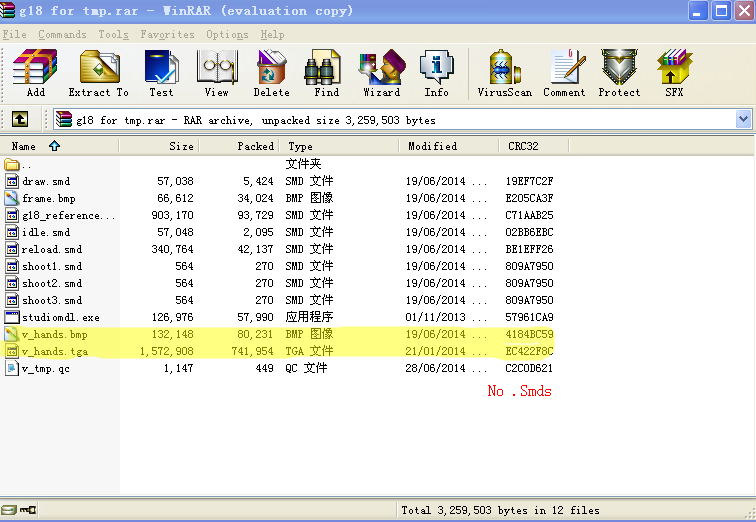Show archive Info
This screenshot has height=522, width=756.
(x=436, y=67)
